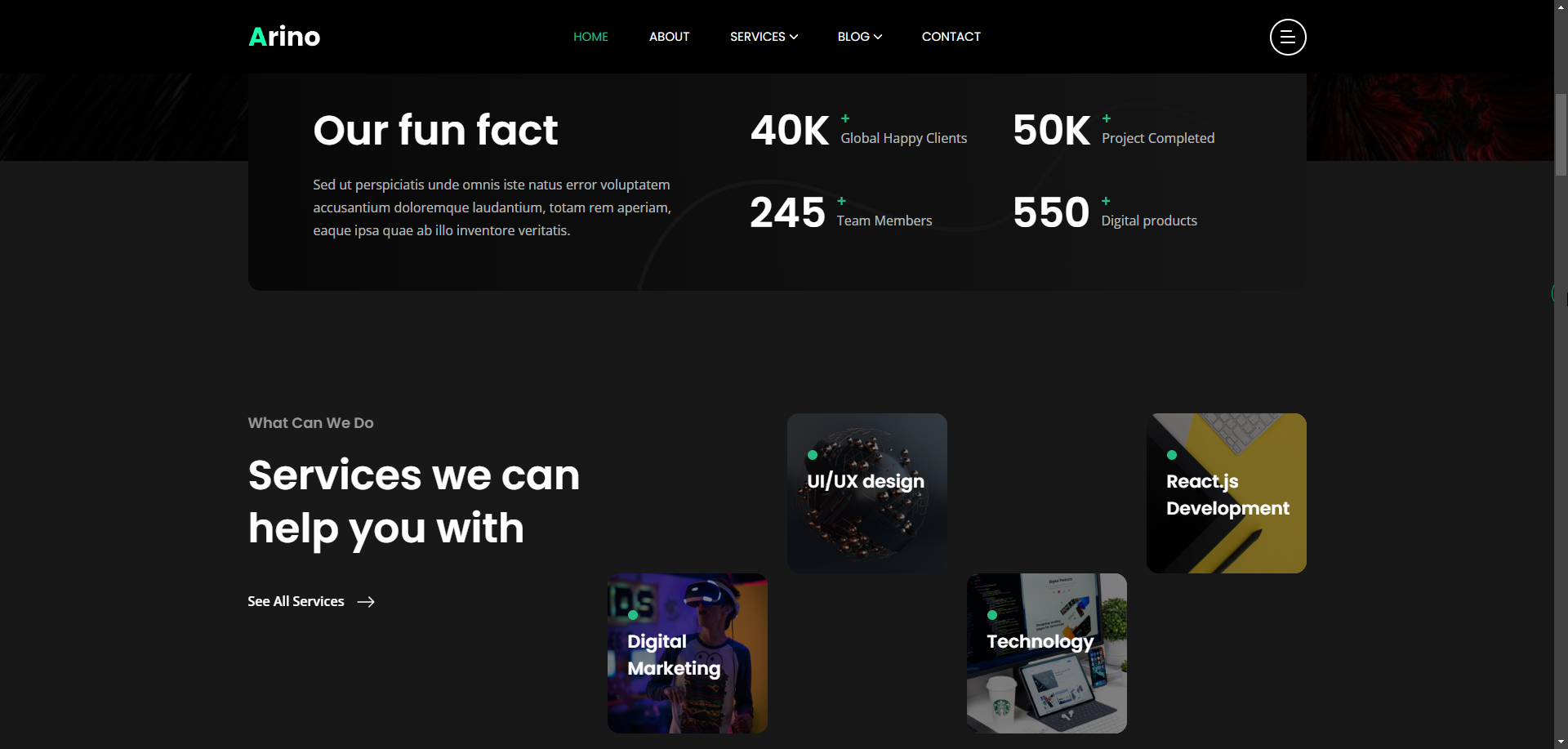Image resolution: width=1568 pixels, height=749 pixels.
Task: Click the green dot on Technology card
Action: tap(991, 615)
